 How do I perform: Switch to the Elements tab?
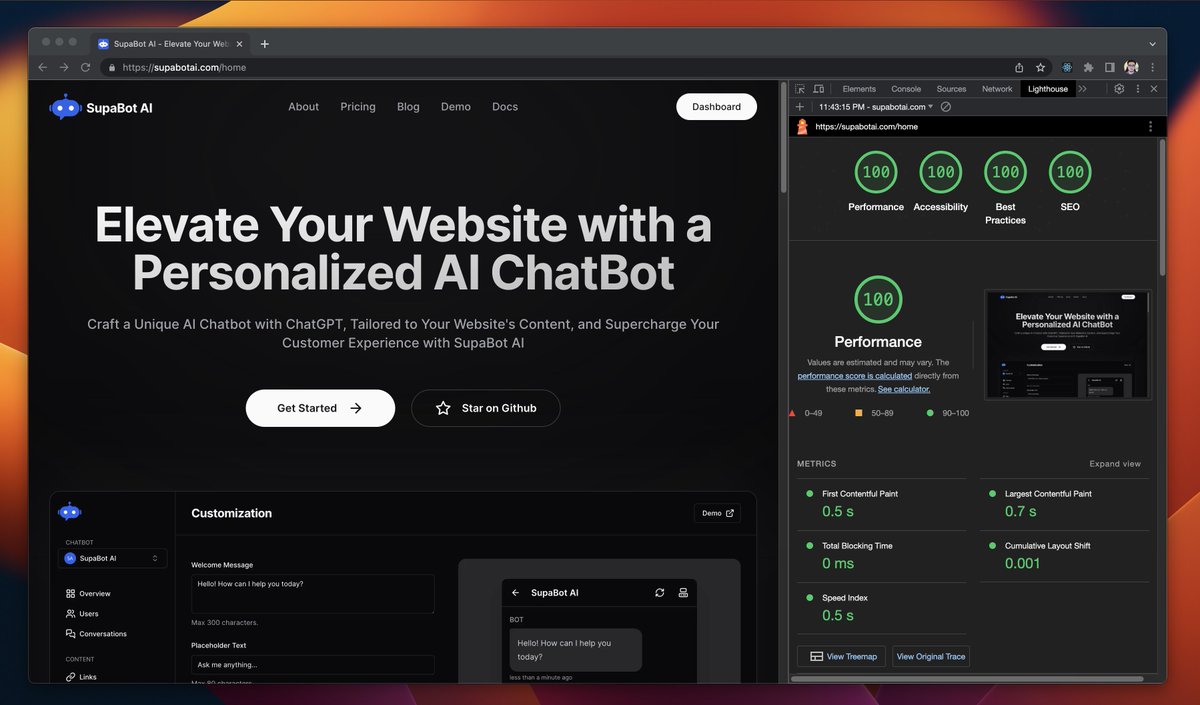click(859, 89)
